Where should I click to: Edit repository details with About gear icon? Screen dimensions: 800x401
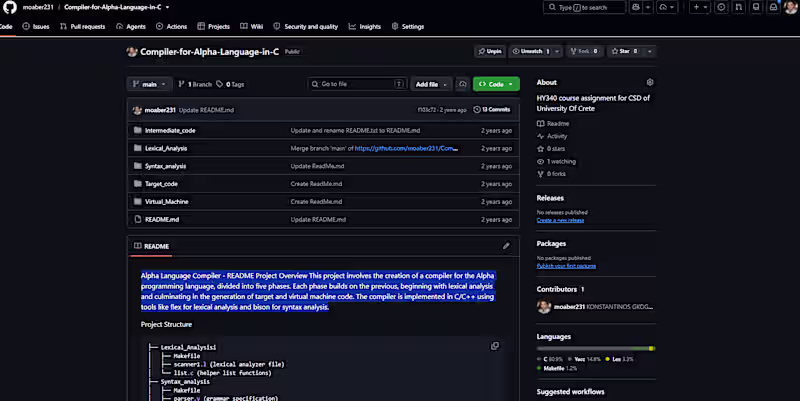[649, 82]
